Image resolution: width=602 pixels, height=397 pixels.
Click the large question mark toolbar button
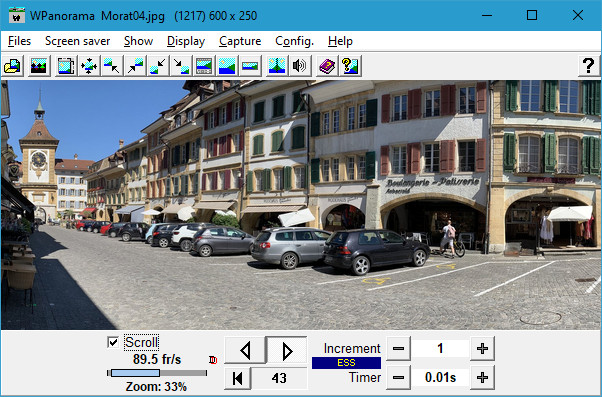[x=589, y=66]
